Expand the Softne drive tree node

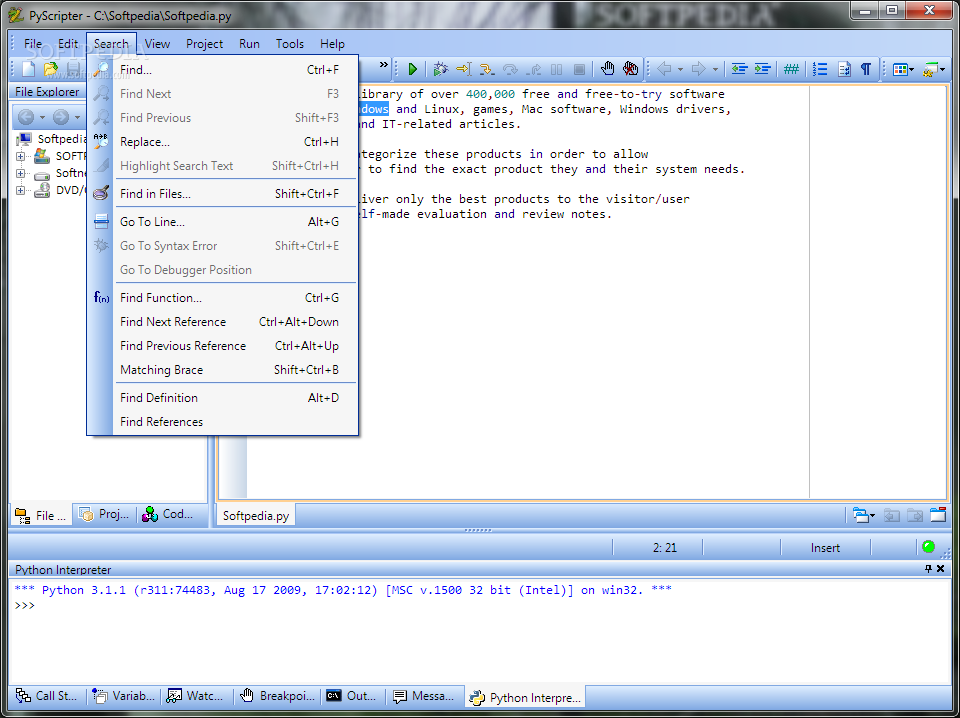click(x=20, y=173)
